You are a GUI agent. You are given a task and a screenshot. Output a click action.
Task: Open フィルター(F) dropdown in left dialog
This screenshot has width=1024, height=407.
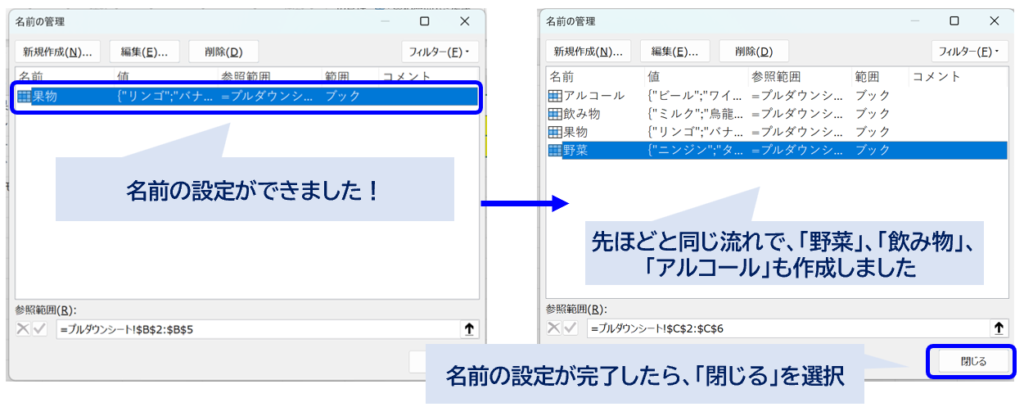click(440, 52)
